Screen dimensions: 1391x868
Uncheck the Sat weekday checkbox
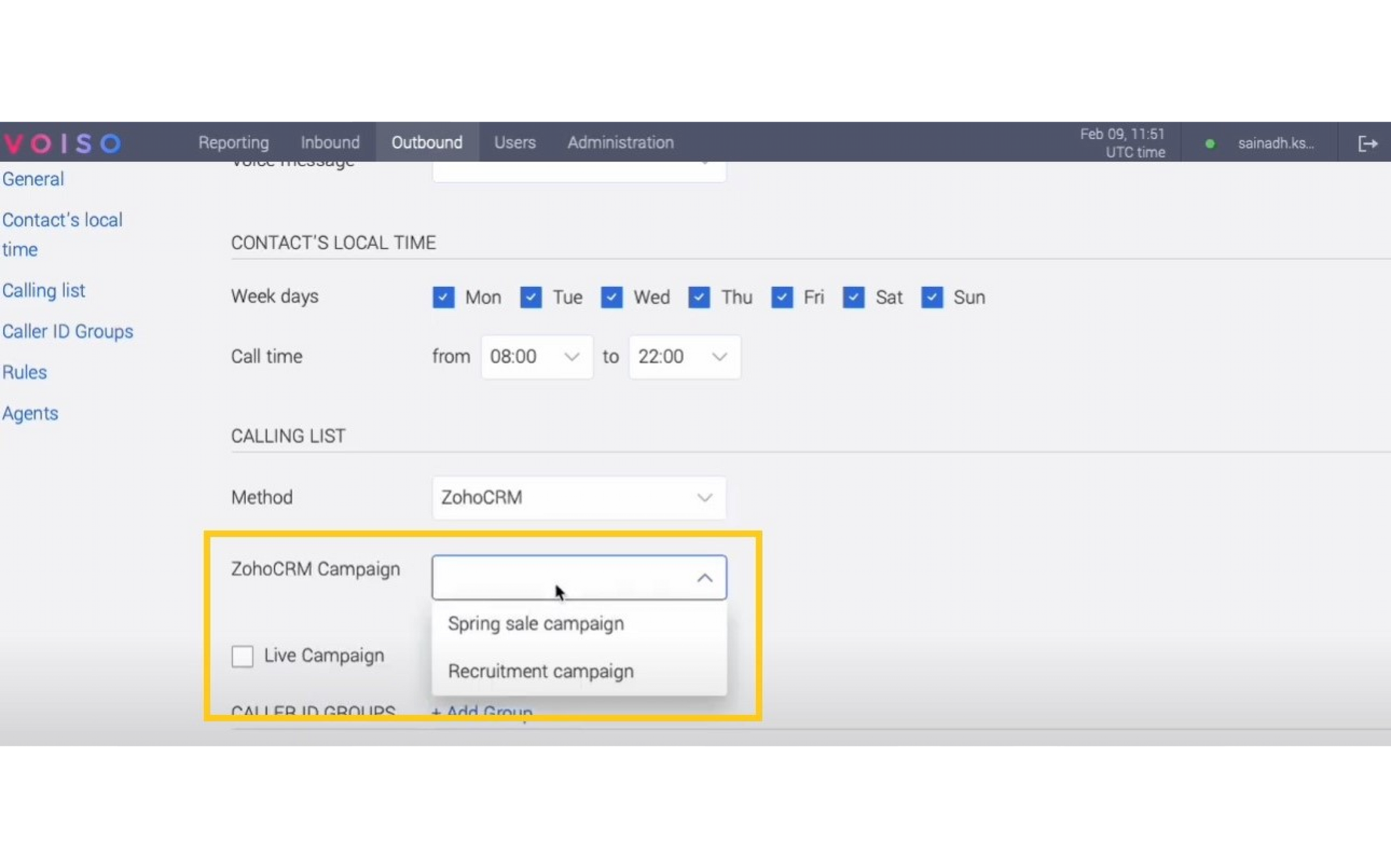coord(854,297)
